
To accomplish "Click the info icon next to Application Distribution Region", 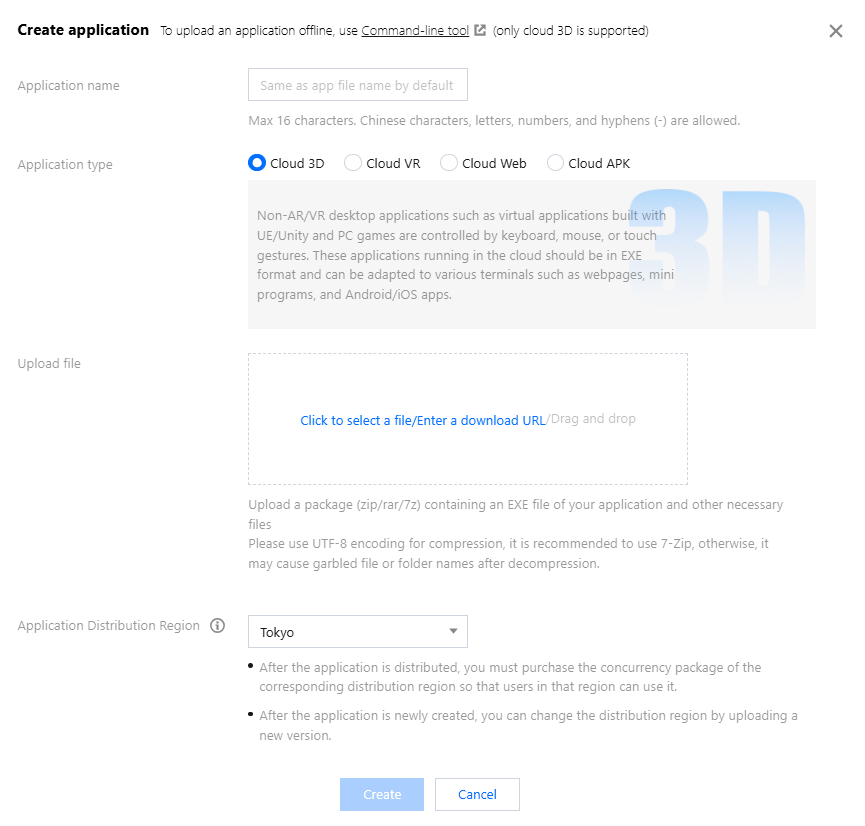I will (217, 626).
